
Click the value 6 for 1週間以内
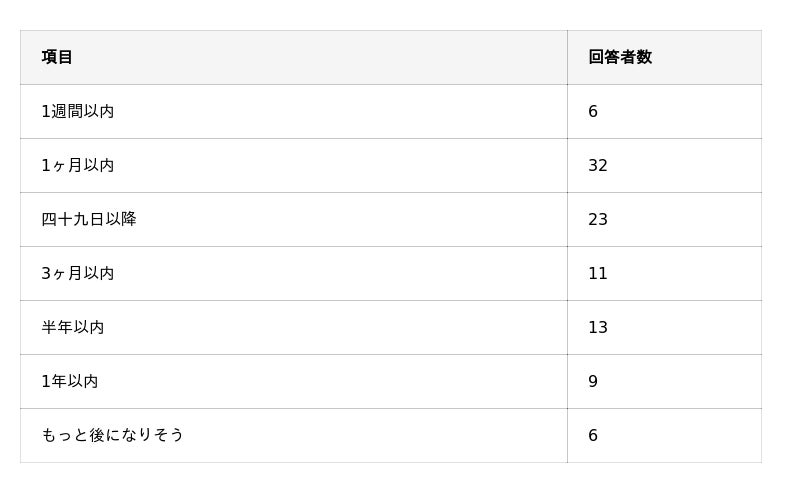point(593,111)
